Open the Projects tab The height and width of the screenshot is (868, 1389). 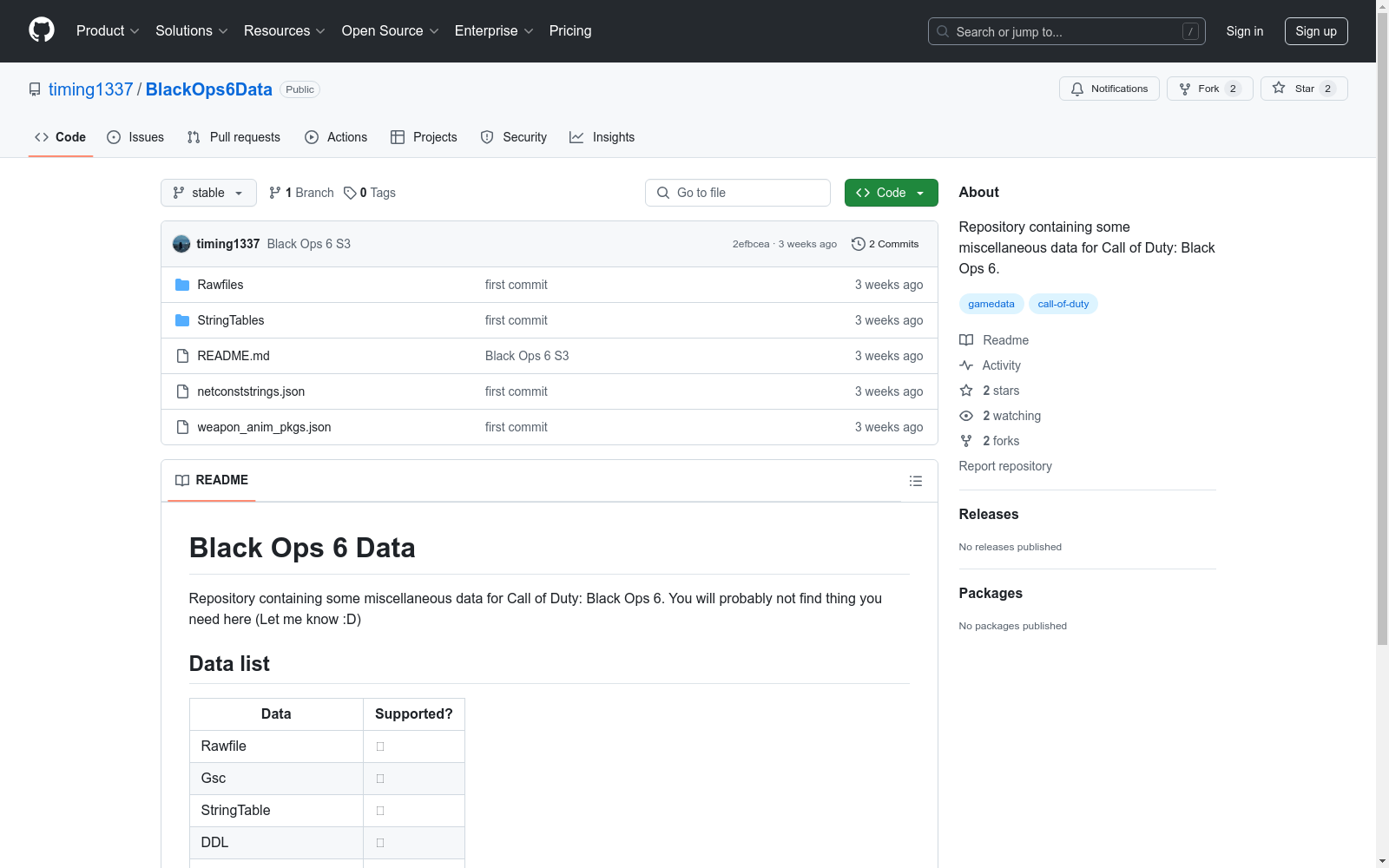coord(424,137)
